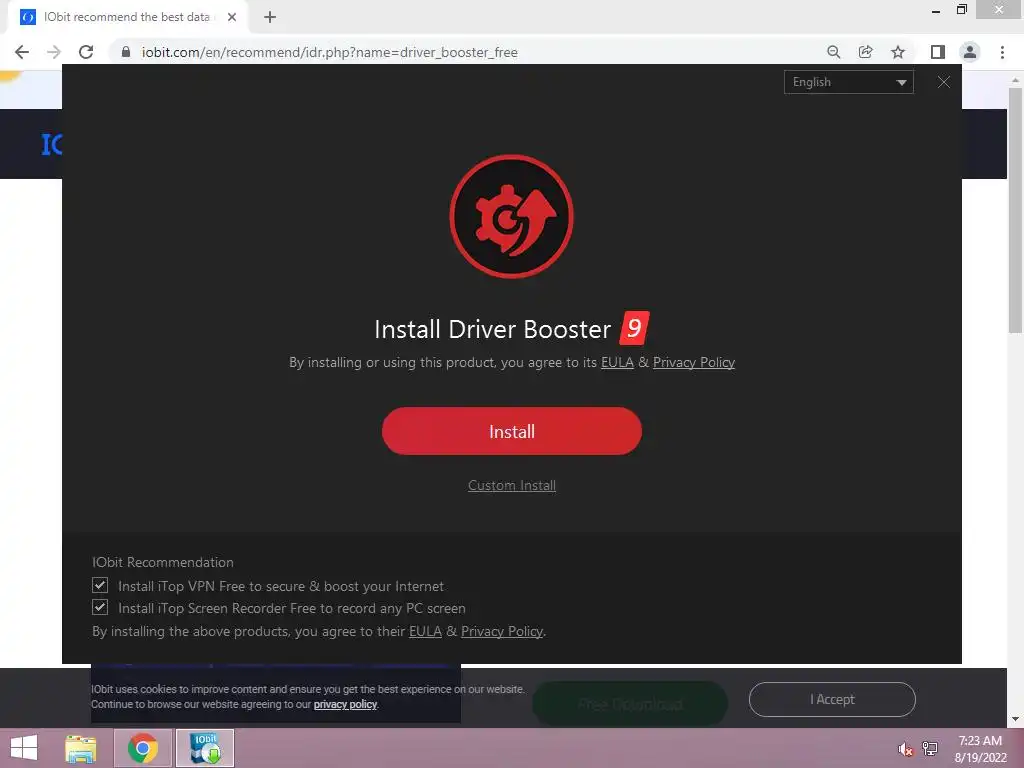Expand the English language dropdown
The image size is (1024, 768).
pos(848,82)
